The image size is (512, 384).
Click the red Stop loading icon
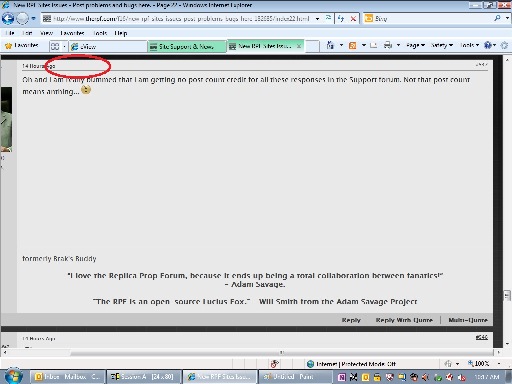[x=353, y=19]
